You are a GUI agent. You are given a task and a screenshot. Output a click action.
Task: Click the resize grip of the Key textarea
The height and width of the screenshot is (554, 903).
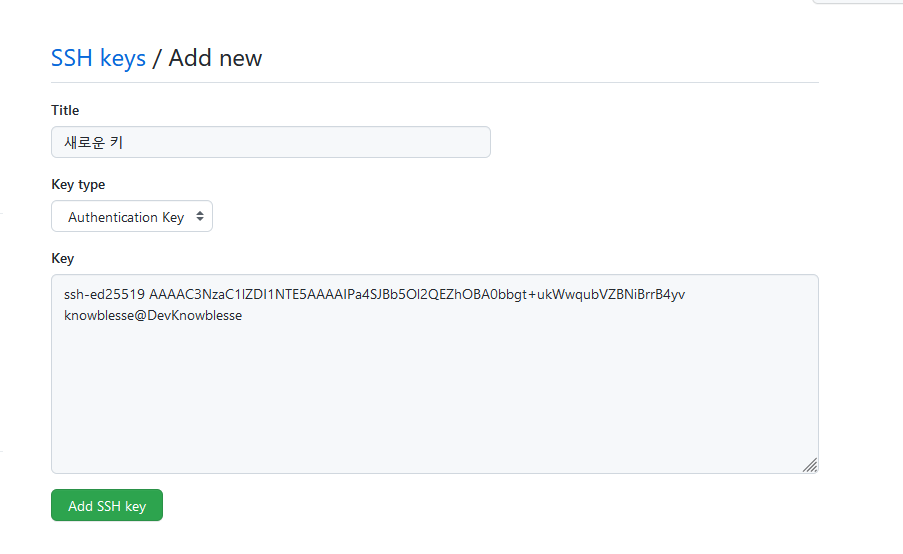[810, 465]
